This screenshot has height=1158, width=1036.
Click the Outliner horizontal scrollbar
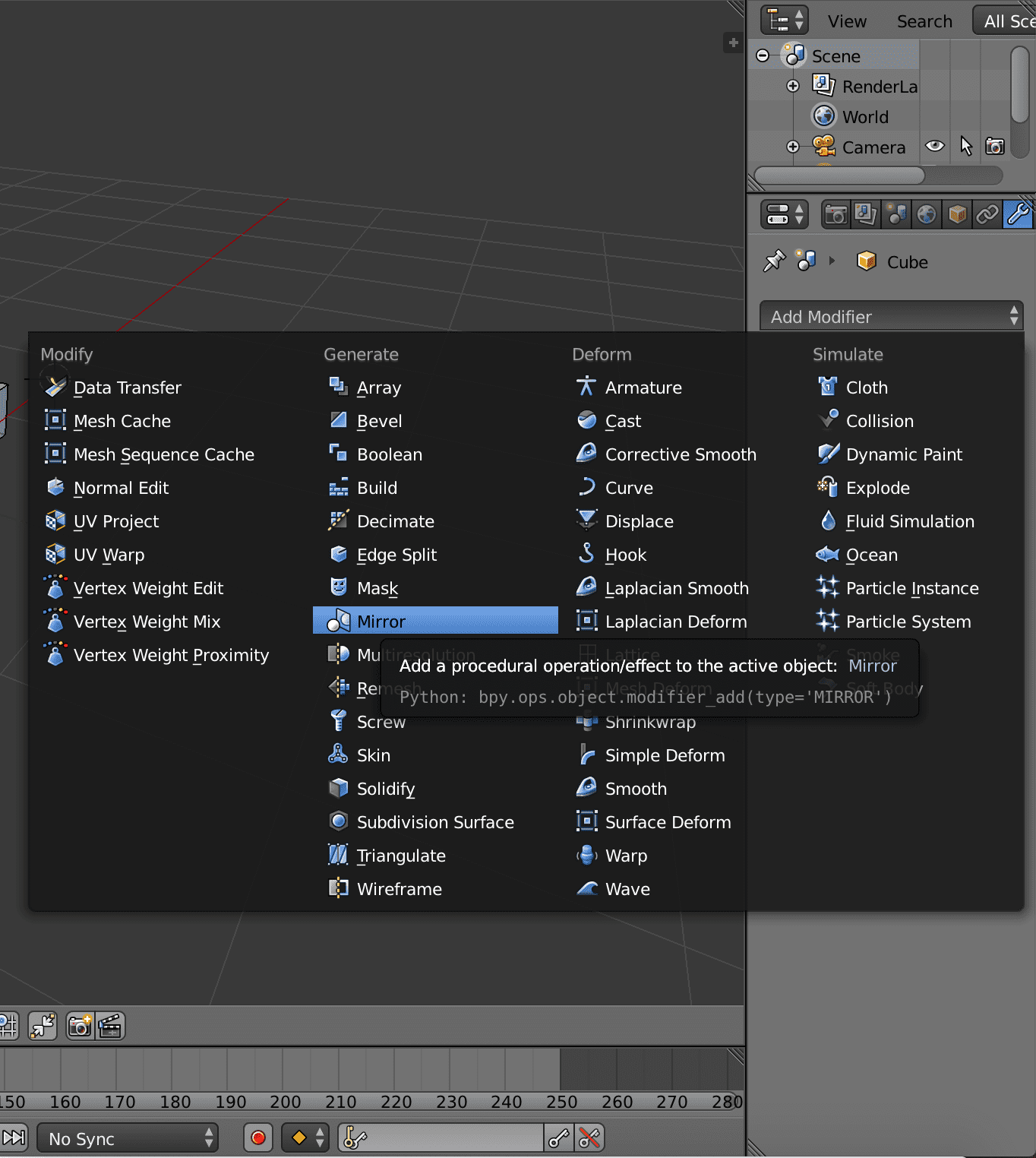839,175
